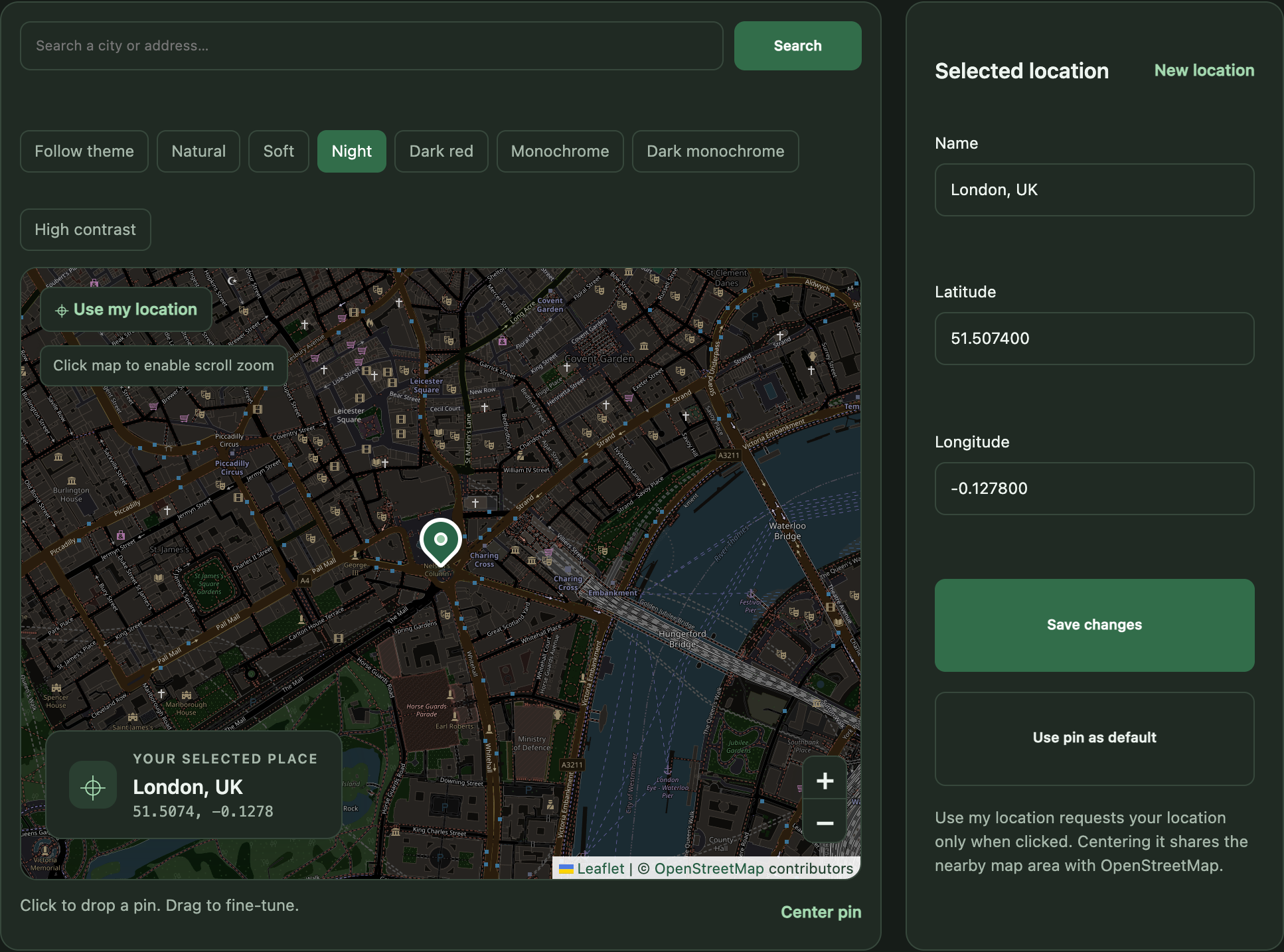Click the crosshair icon in Use my location
The image size is (1284, 952).
tap(62, 311)
